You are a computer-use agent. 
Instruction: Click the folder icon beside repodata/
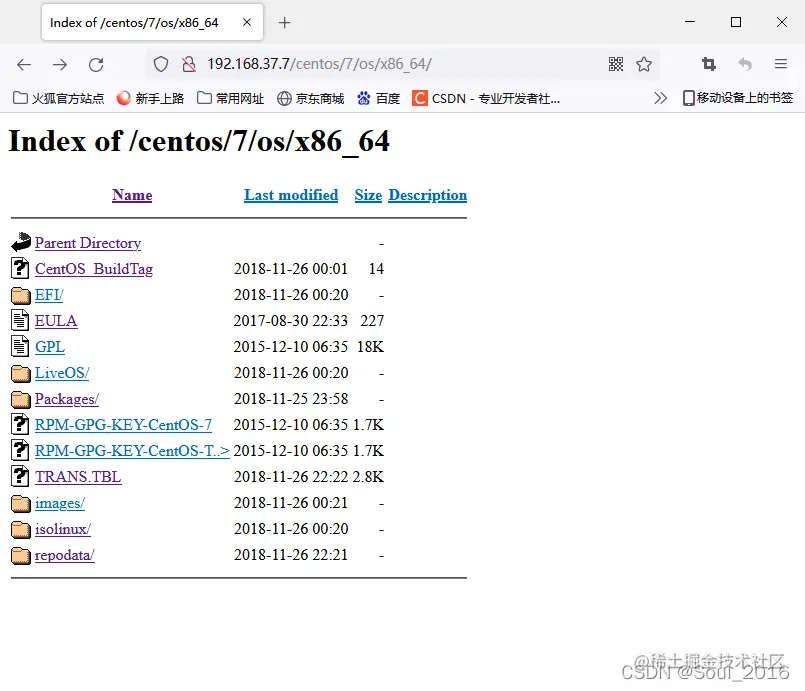[x=21, y=555]
